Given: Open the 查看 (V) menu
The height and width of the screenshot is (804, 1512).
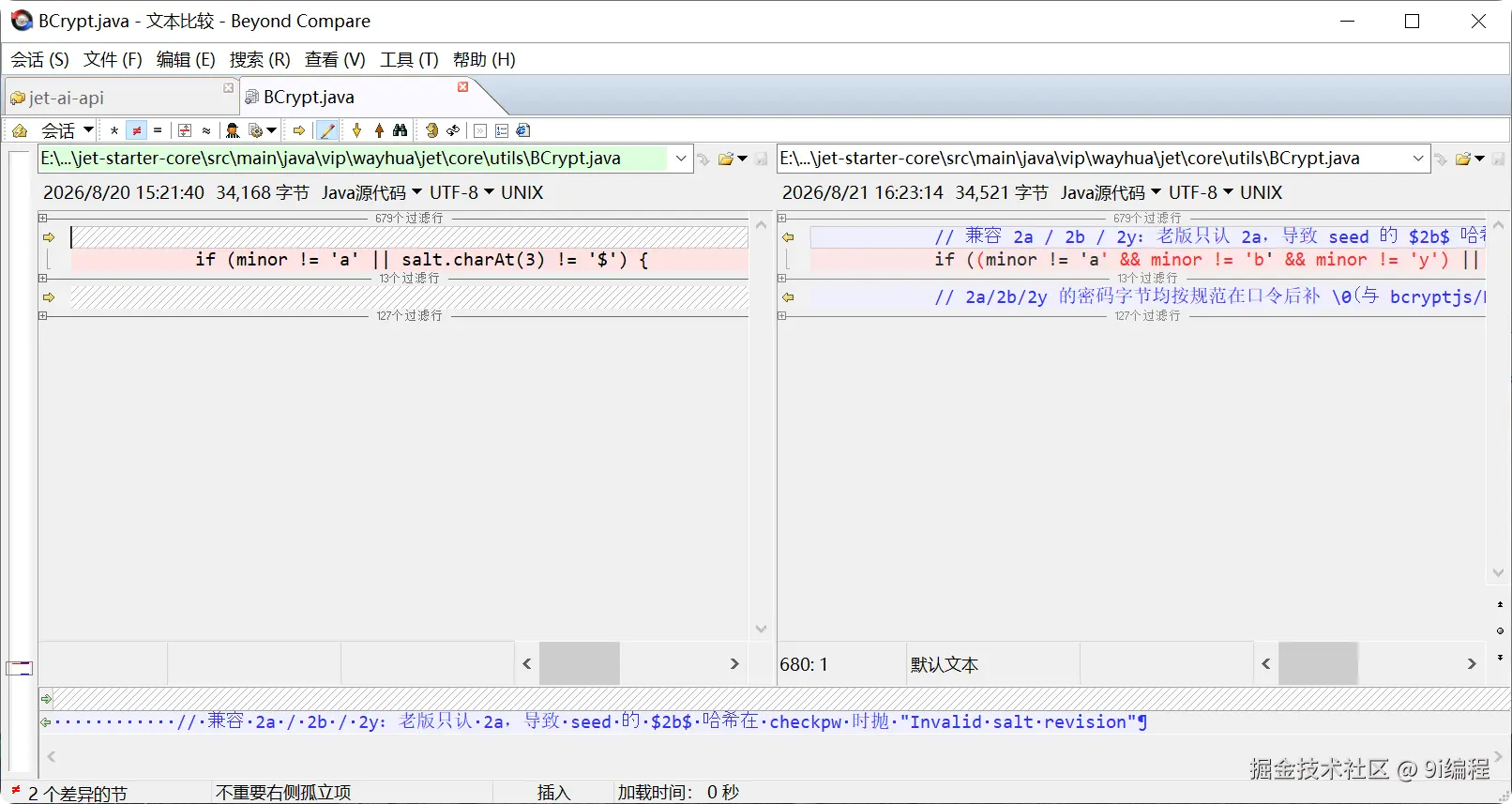Looking at the screenshot, I should (x=335, y=59).
